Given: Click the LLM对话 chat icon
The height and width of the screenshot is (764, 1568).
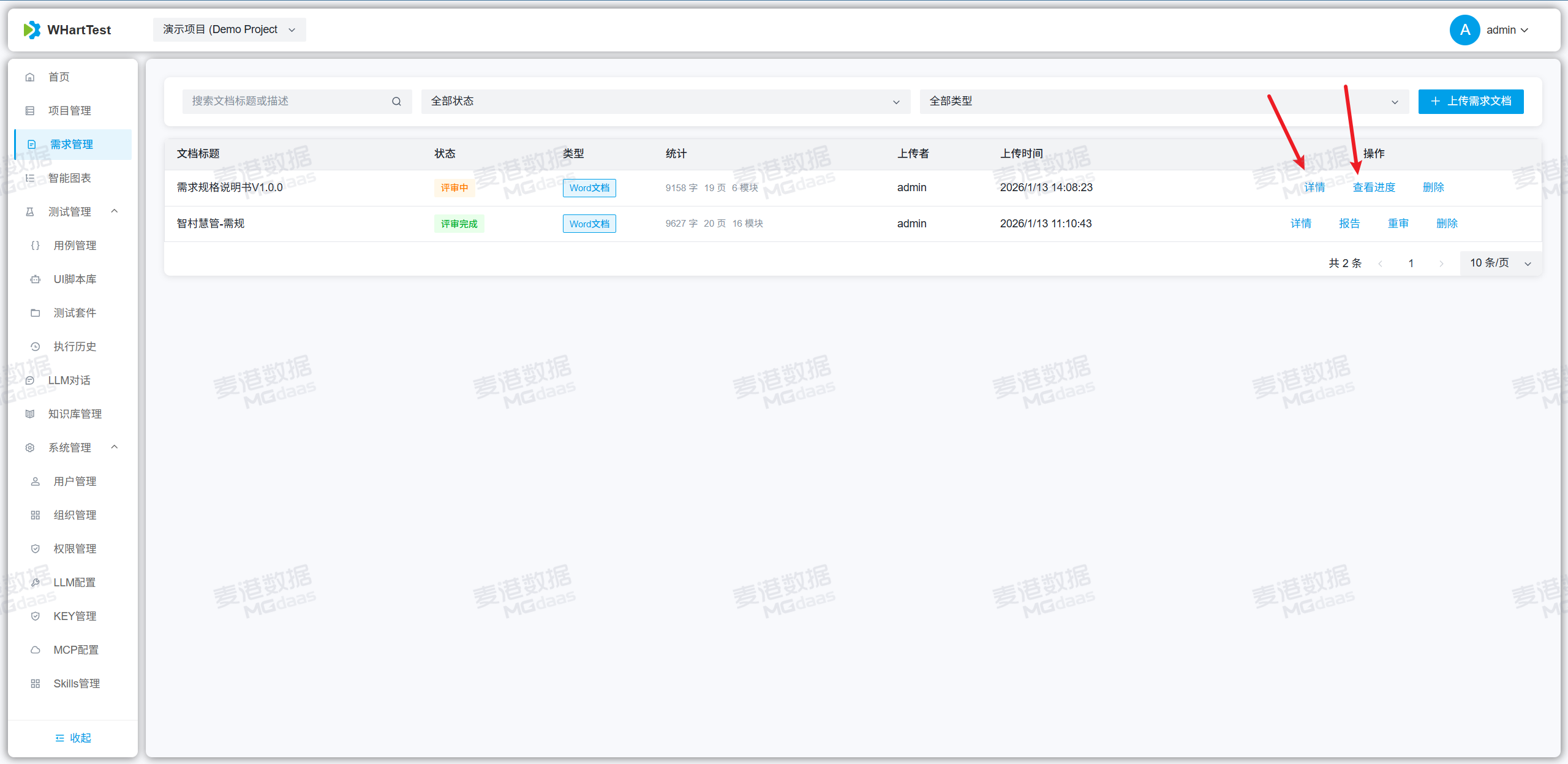Looking at the screenshot, I should (30, 380).
